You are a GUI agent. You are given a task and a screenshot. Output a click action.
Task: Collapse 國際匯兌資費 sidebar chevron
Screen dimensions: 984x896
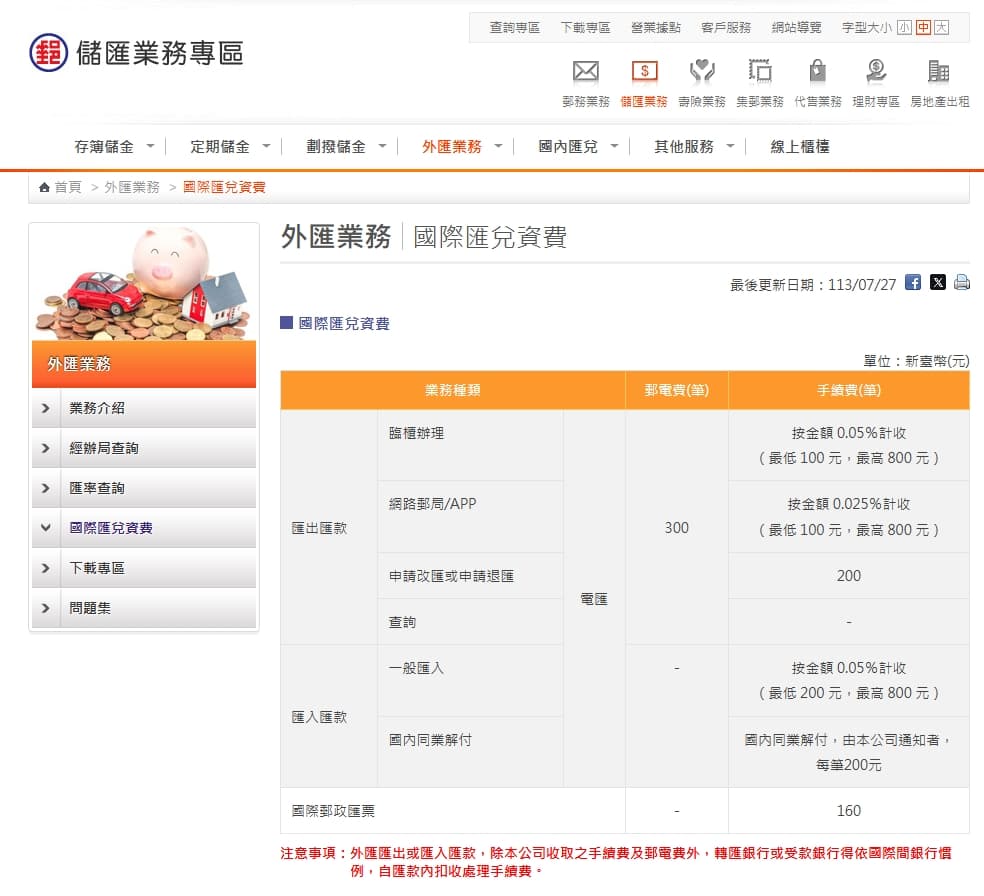(45, 528)
